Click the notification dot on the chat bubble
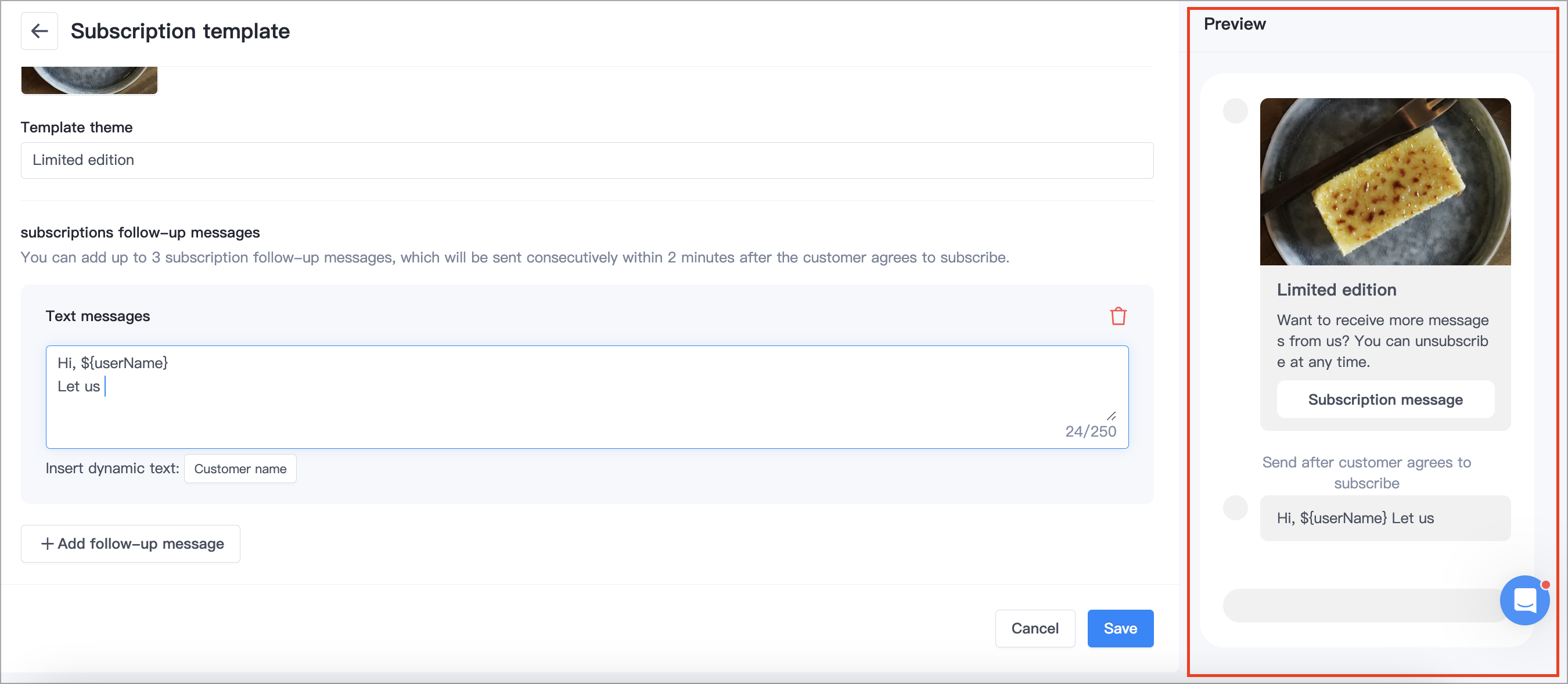Image resolution: width=1568 pixels, height=684 pixels. (1545, 585)
